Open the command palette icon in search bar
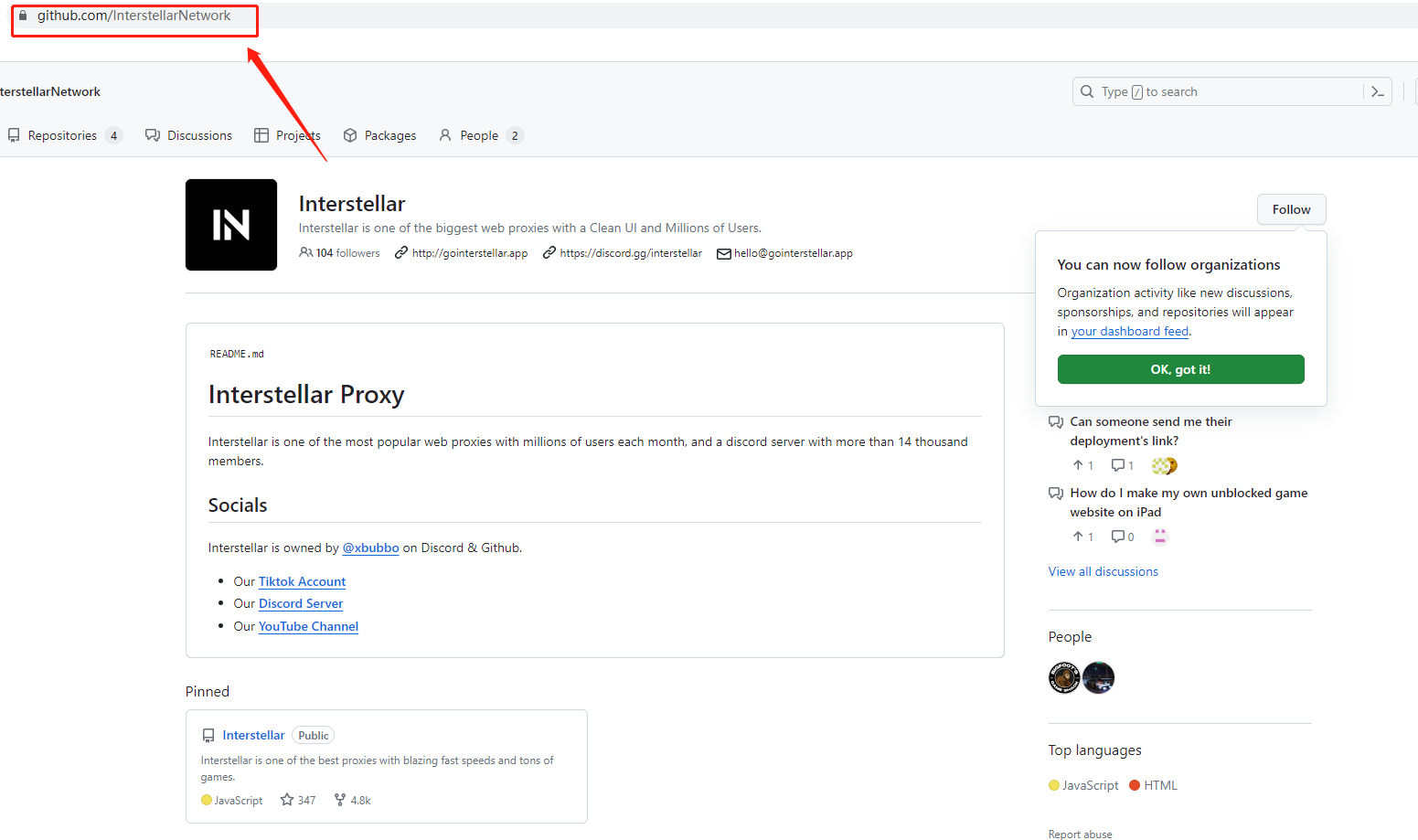Screen dimensions: 1418x840 point(1377,91)
